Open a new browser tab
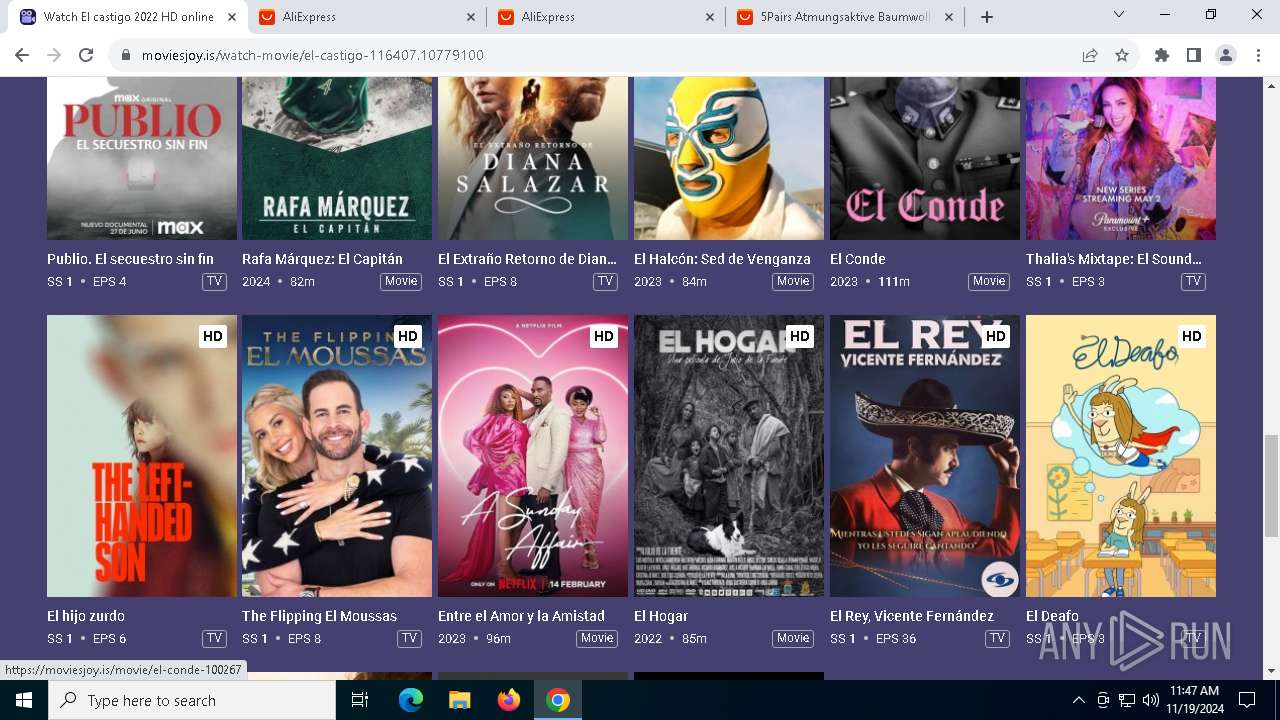Screen dimensions: 1280x720 987,17
